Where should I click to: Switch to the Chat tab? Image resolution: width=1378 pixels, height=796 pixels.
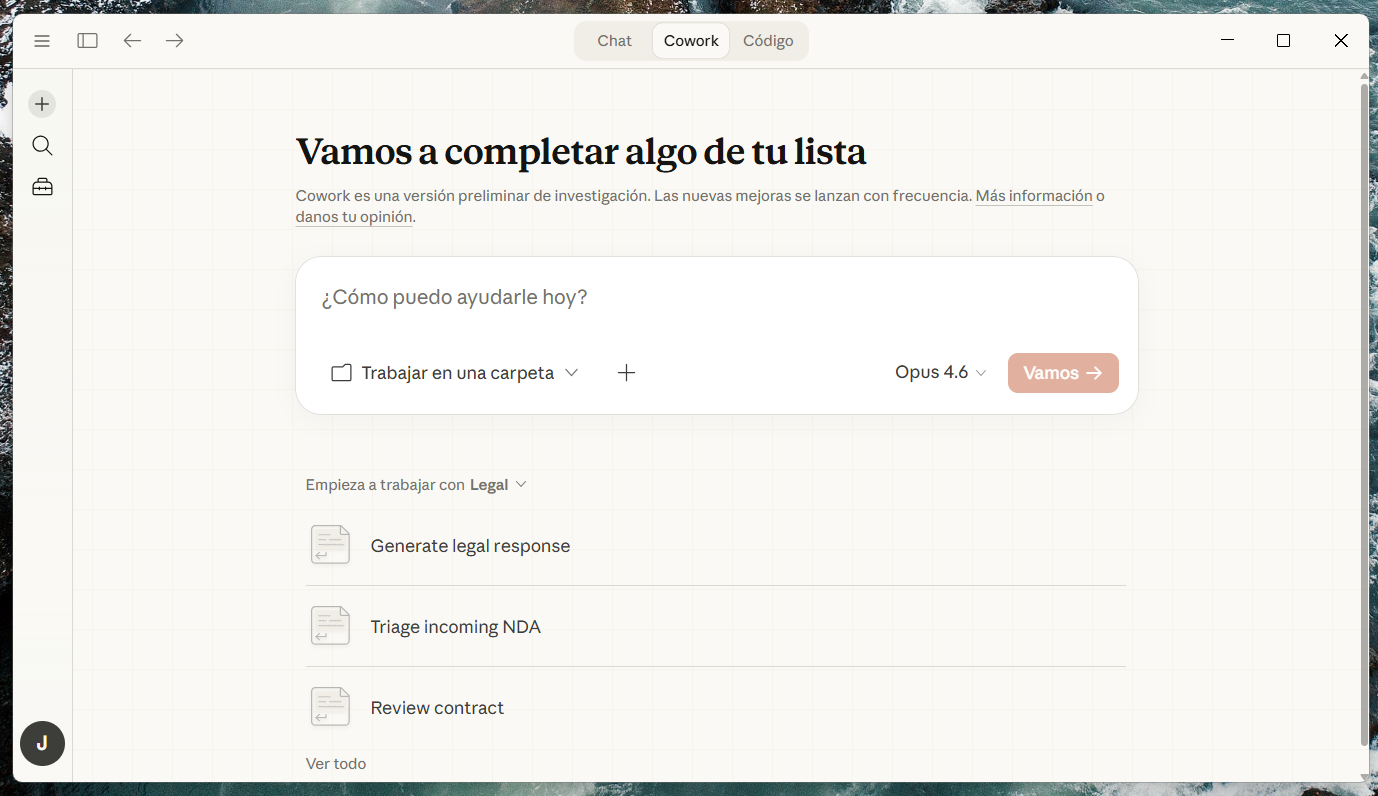614,41
